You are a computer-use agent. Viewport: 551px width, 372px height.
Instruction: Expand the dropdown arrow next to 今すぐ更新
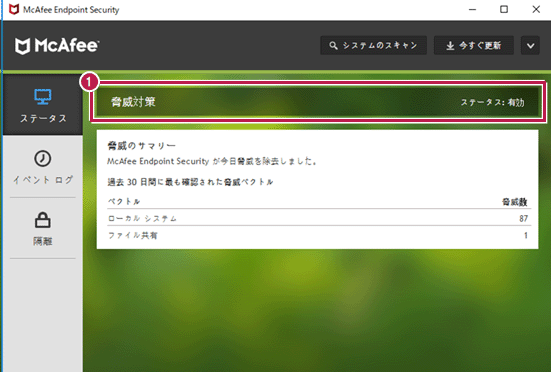(530, 45)
